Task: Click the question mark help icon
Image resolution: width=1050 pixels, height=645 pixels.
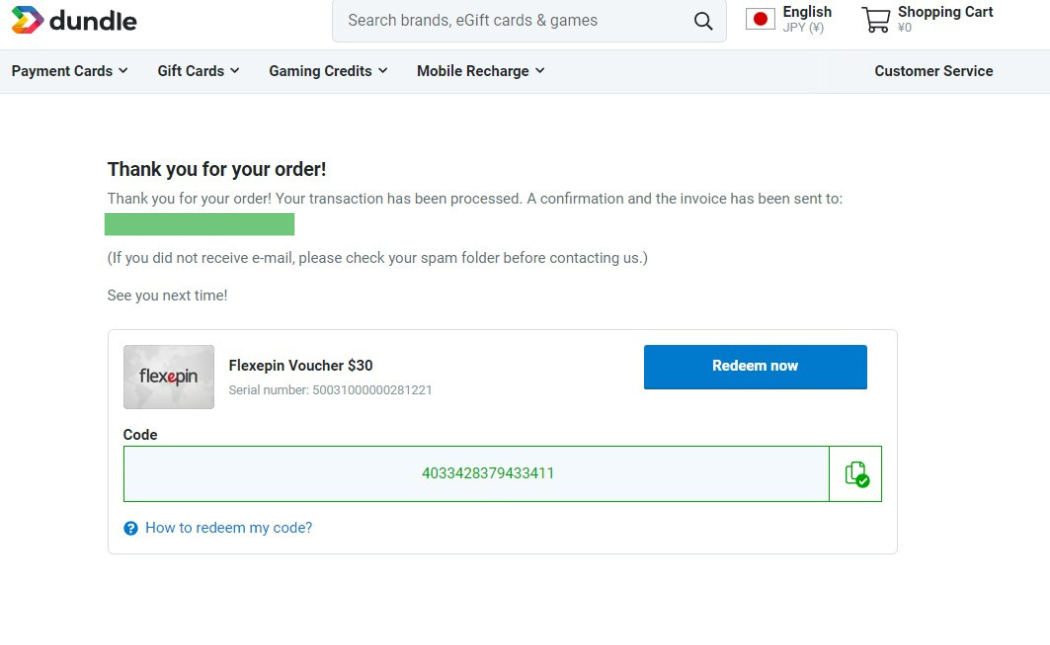Action: tap(130, 528)
